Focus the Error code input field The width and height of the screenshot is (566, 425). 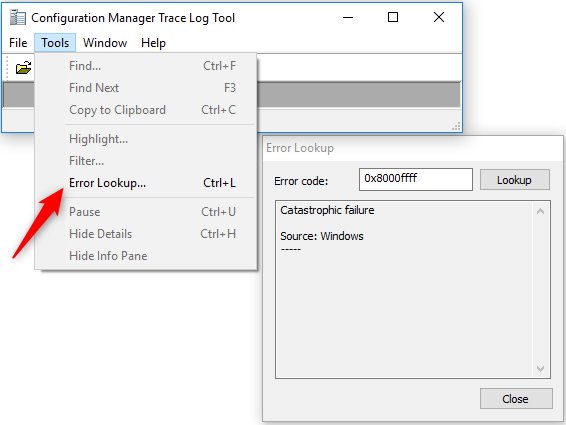click(415, 179)
